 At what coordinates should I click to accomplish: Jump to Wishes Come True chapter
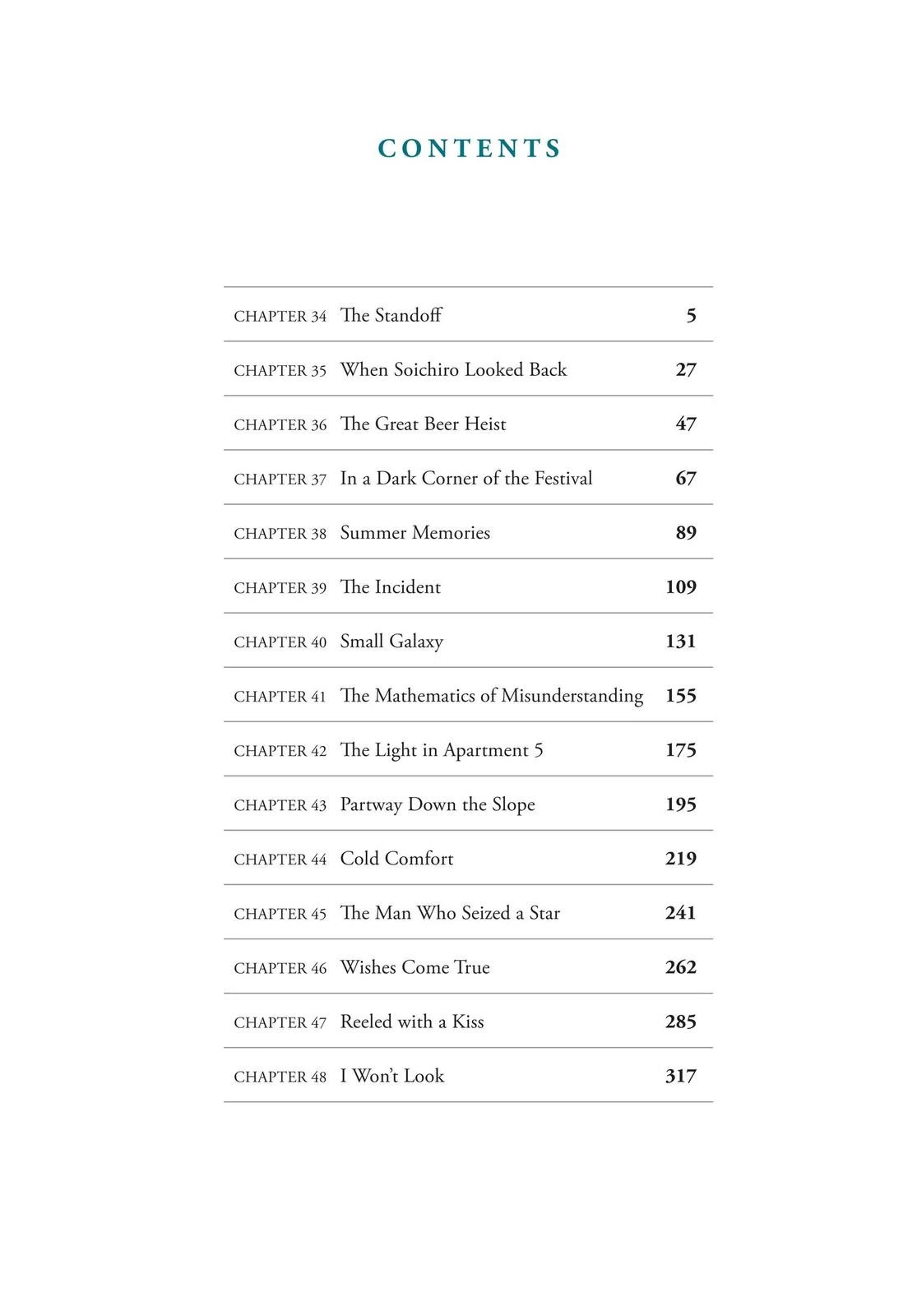[x=468, y=966]
